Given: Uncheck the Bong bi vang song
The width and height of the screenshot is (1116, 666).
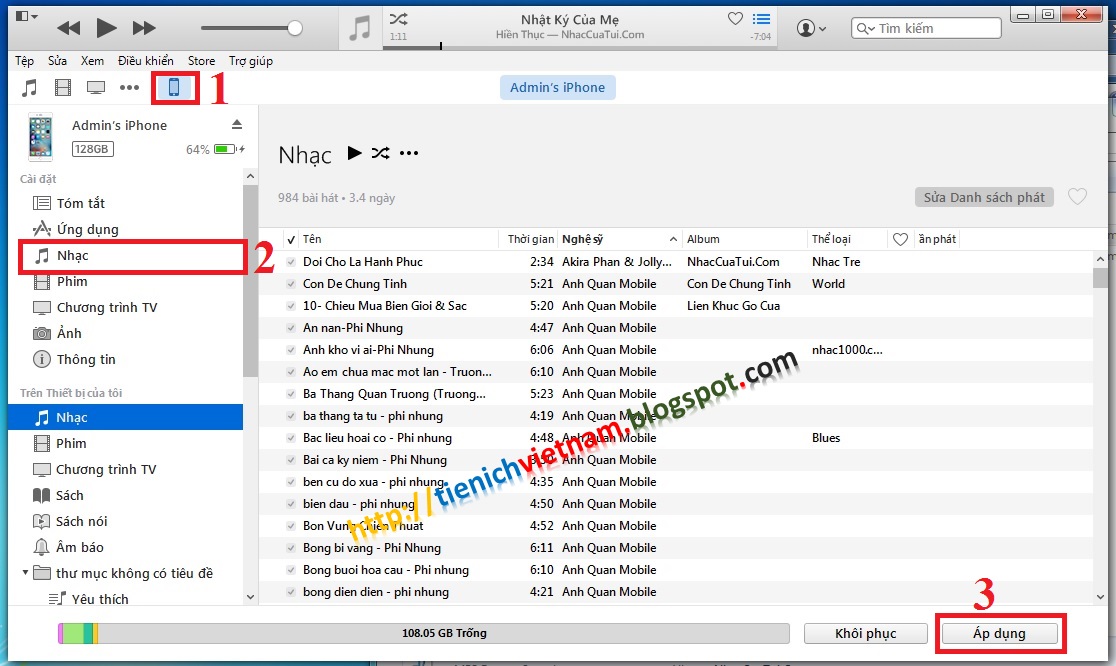Looking at the screenshot, I should coord(290,548).
